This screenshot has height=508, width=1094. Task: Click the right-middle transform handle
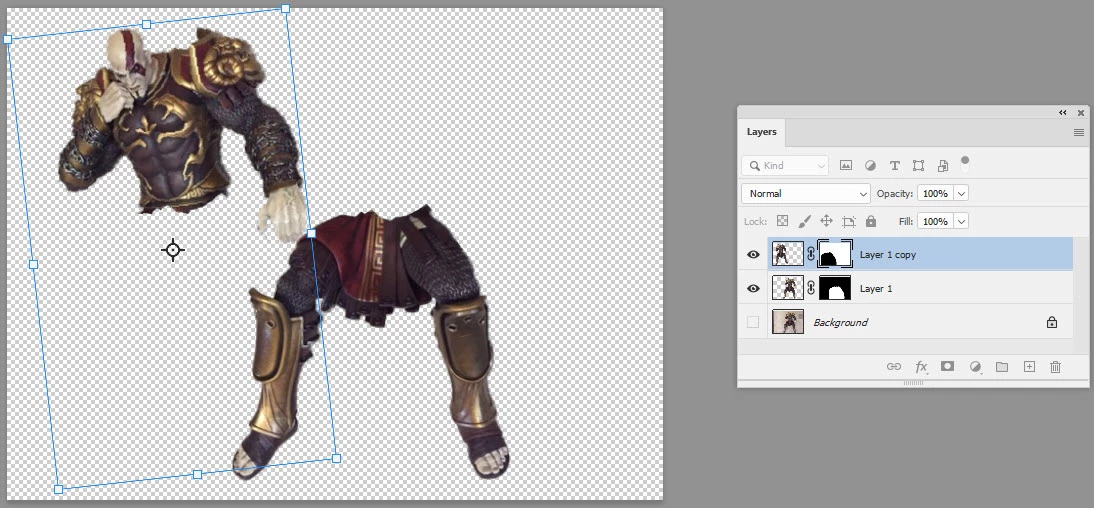311,233
